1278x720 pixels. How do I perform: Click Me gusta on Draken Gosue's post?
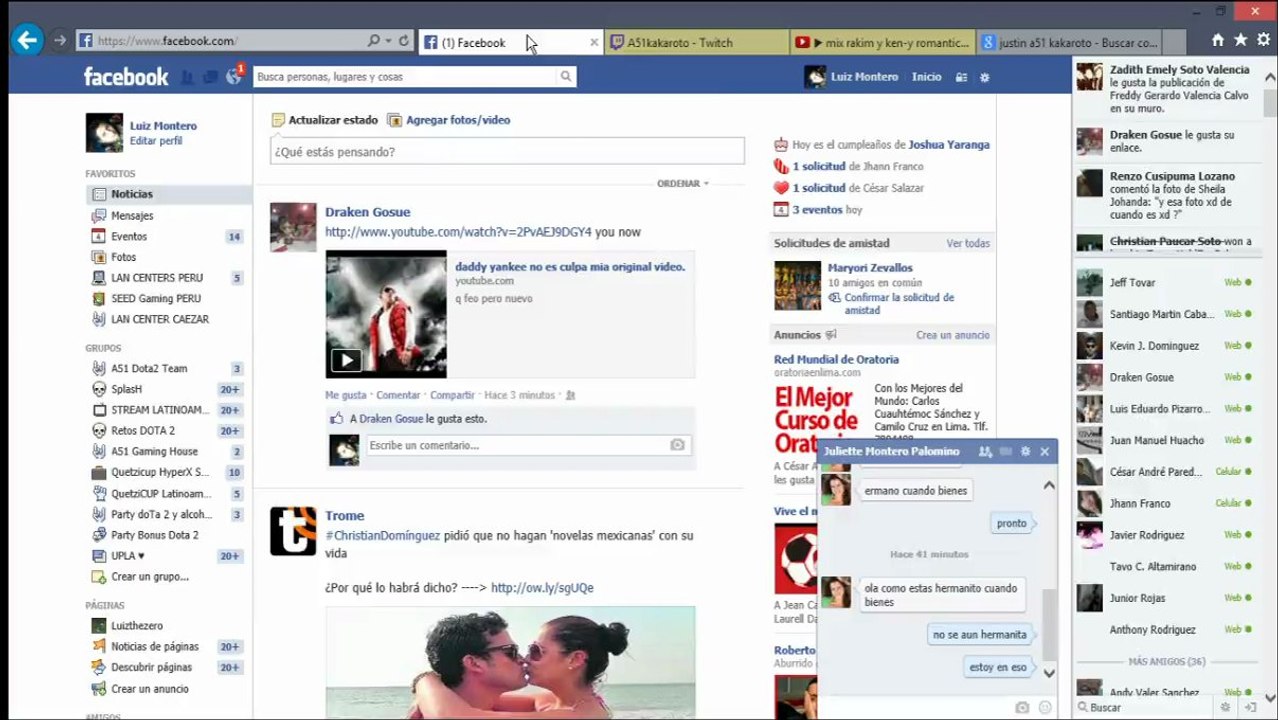pyautogui.click(x=346, y=395)
